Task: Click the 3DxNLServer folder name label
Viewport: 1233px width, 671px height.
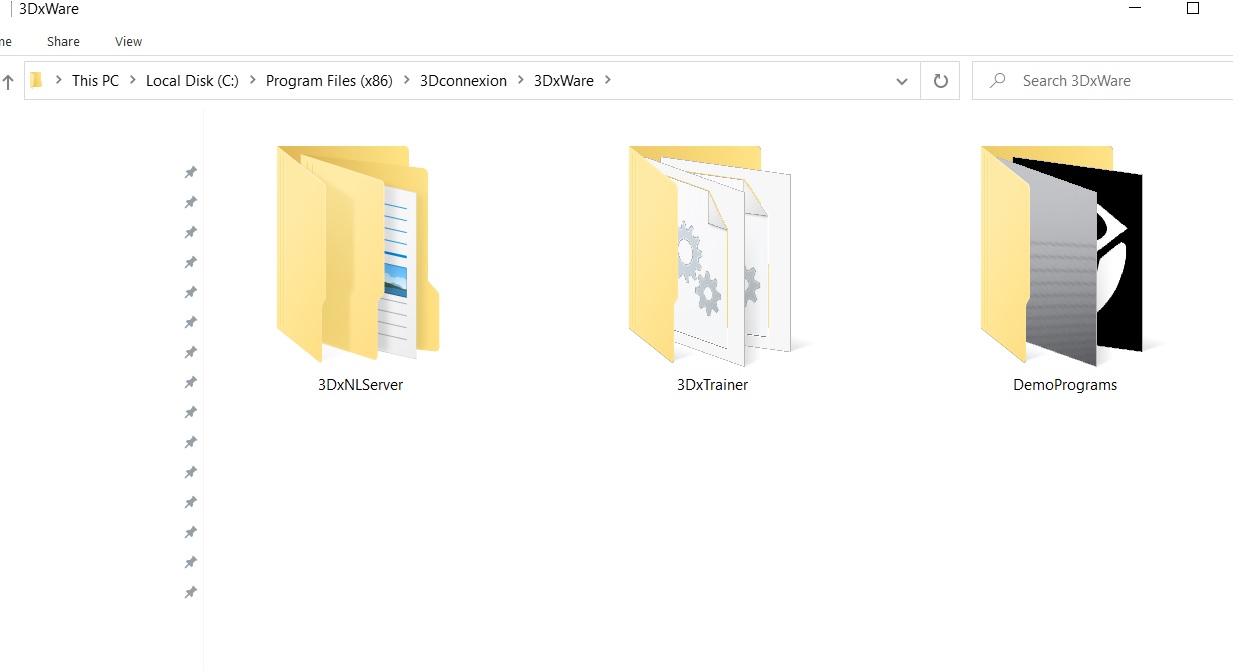Action: point(360,385)
